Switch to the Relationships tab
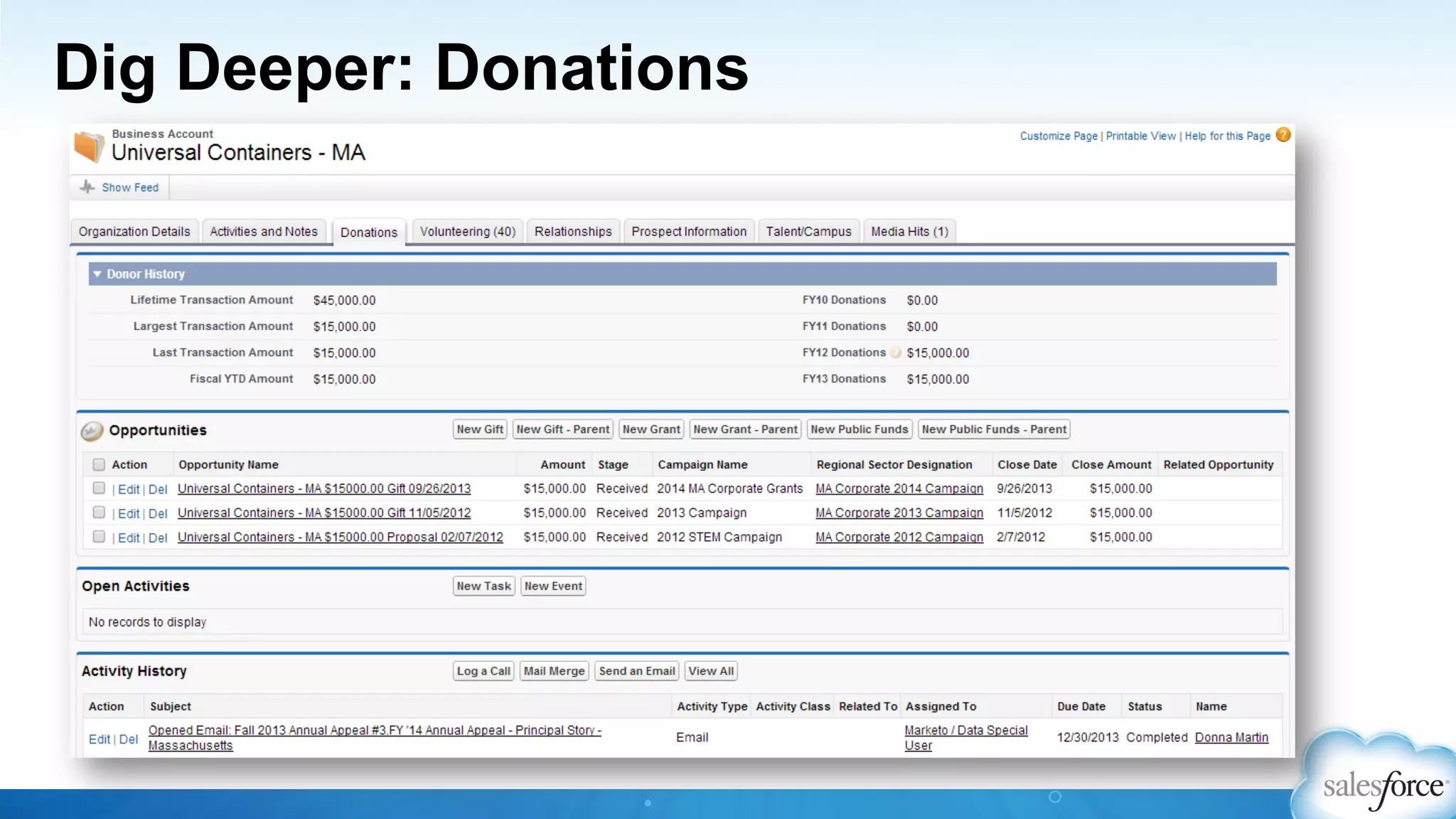This screenshot has width=1456, height=819. 573,232
